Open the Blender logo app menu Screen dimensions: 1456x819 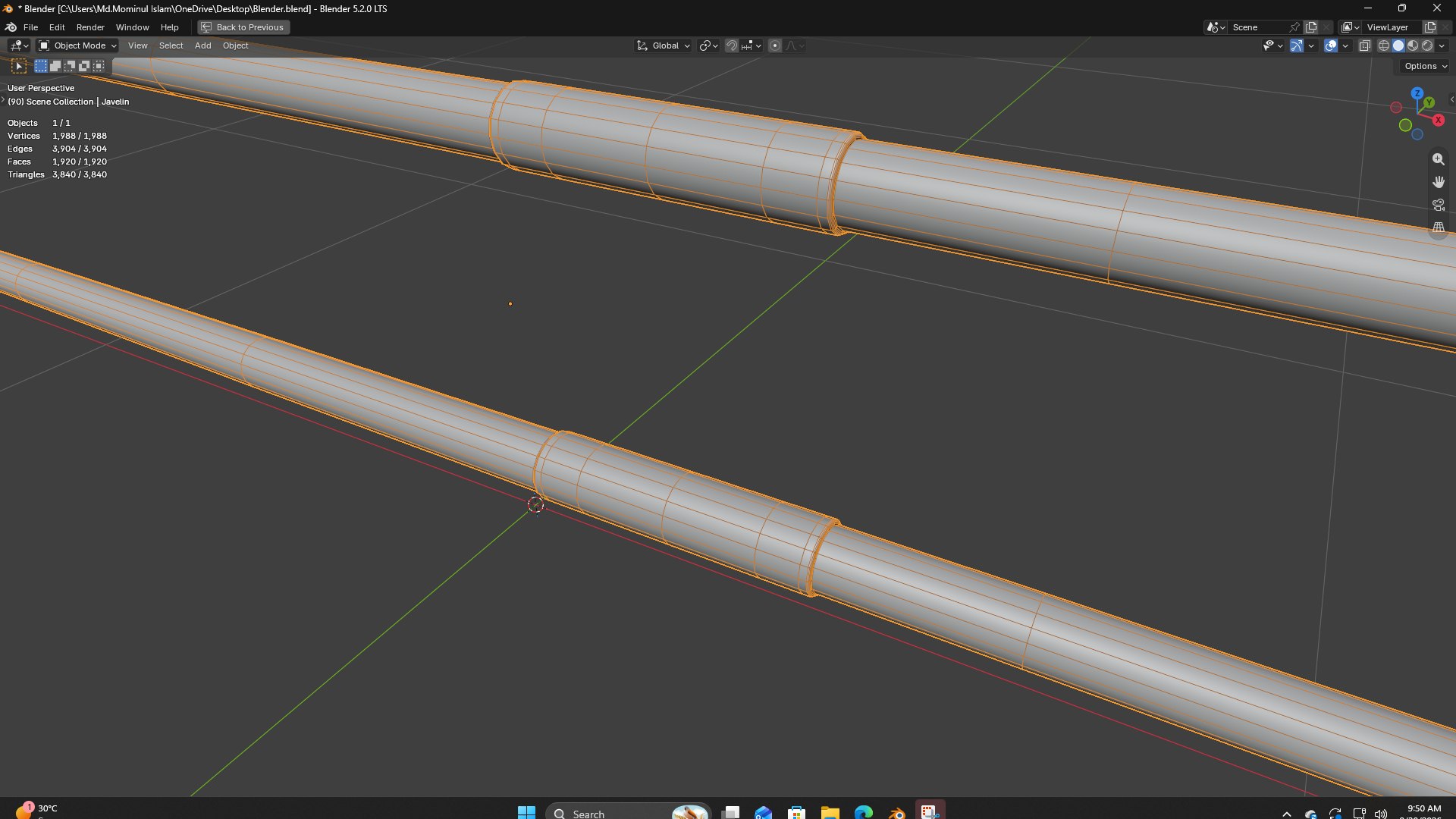tap(11, 27)
